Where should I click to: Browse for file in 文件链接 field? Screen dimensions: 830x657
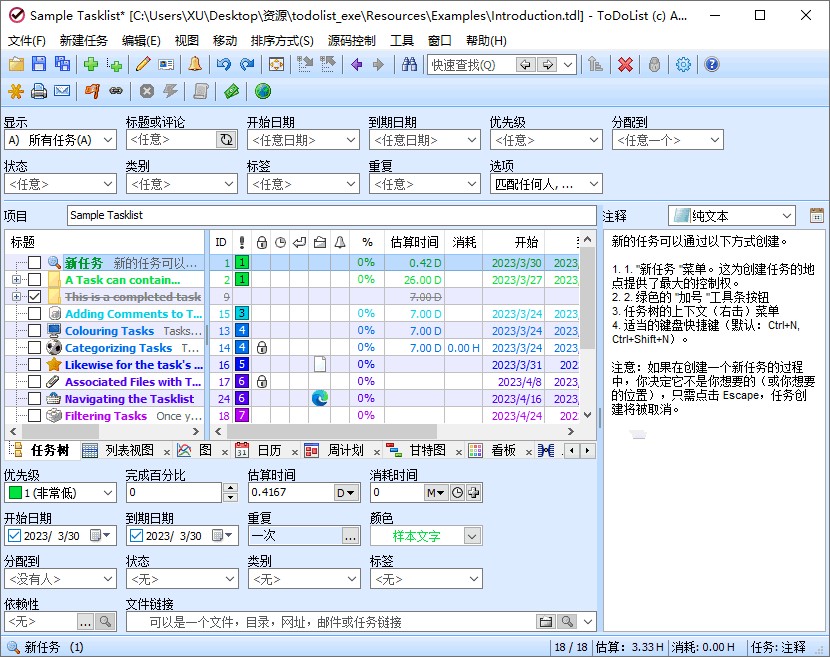[x=546, y=622]
